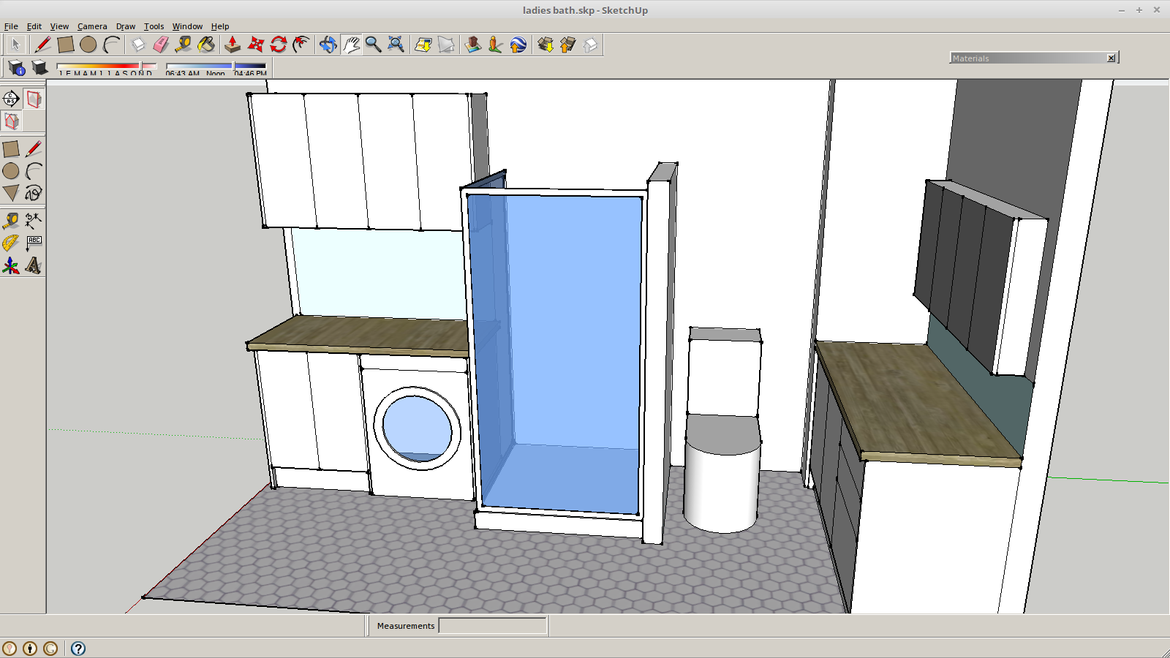Toggle the section plane display icon

coord(34,99)
